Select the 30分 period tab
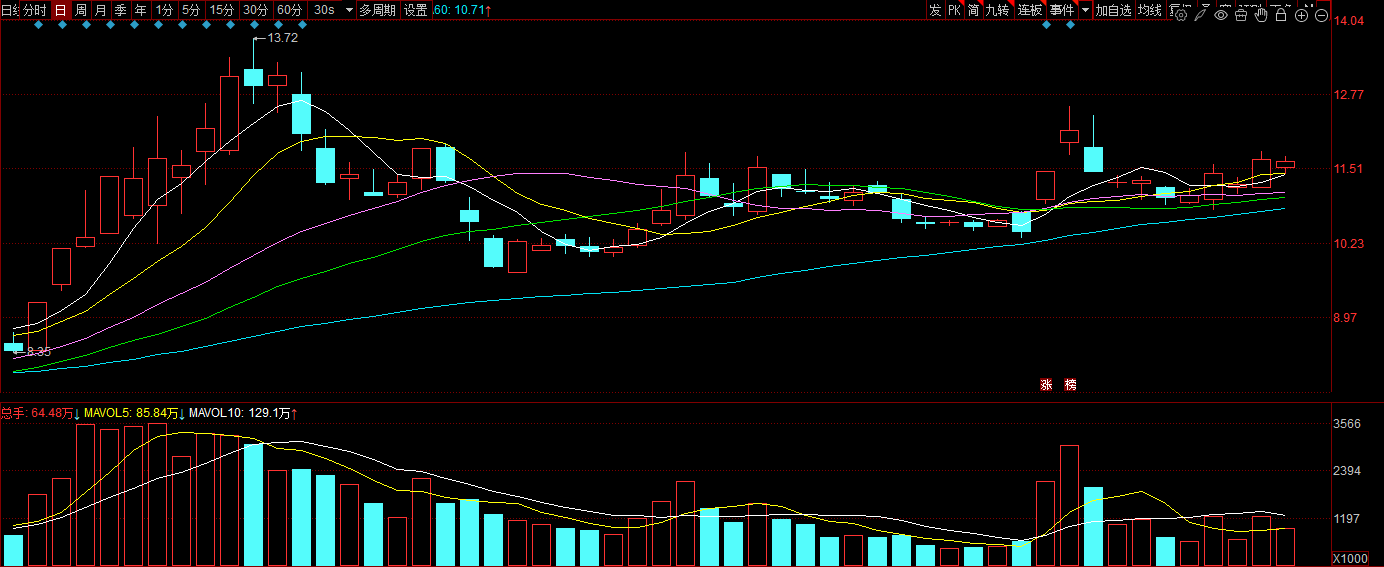Viewport: 1384px width, 567px height. click(x=256, y=10)
